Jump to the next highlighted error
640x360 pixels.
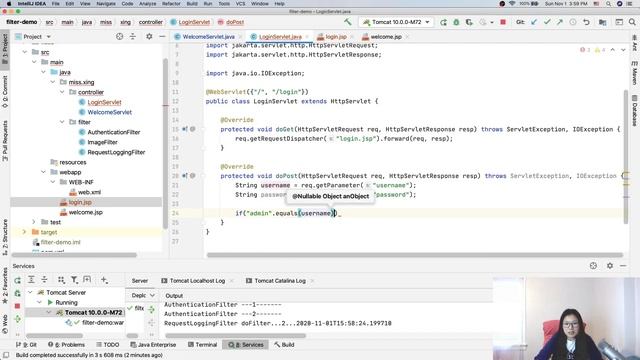623,50
